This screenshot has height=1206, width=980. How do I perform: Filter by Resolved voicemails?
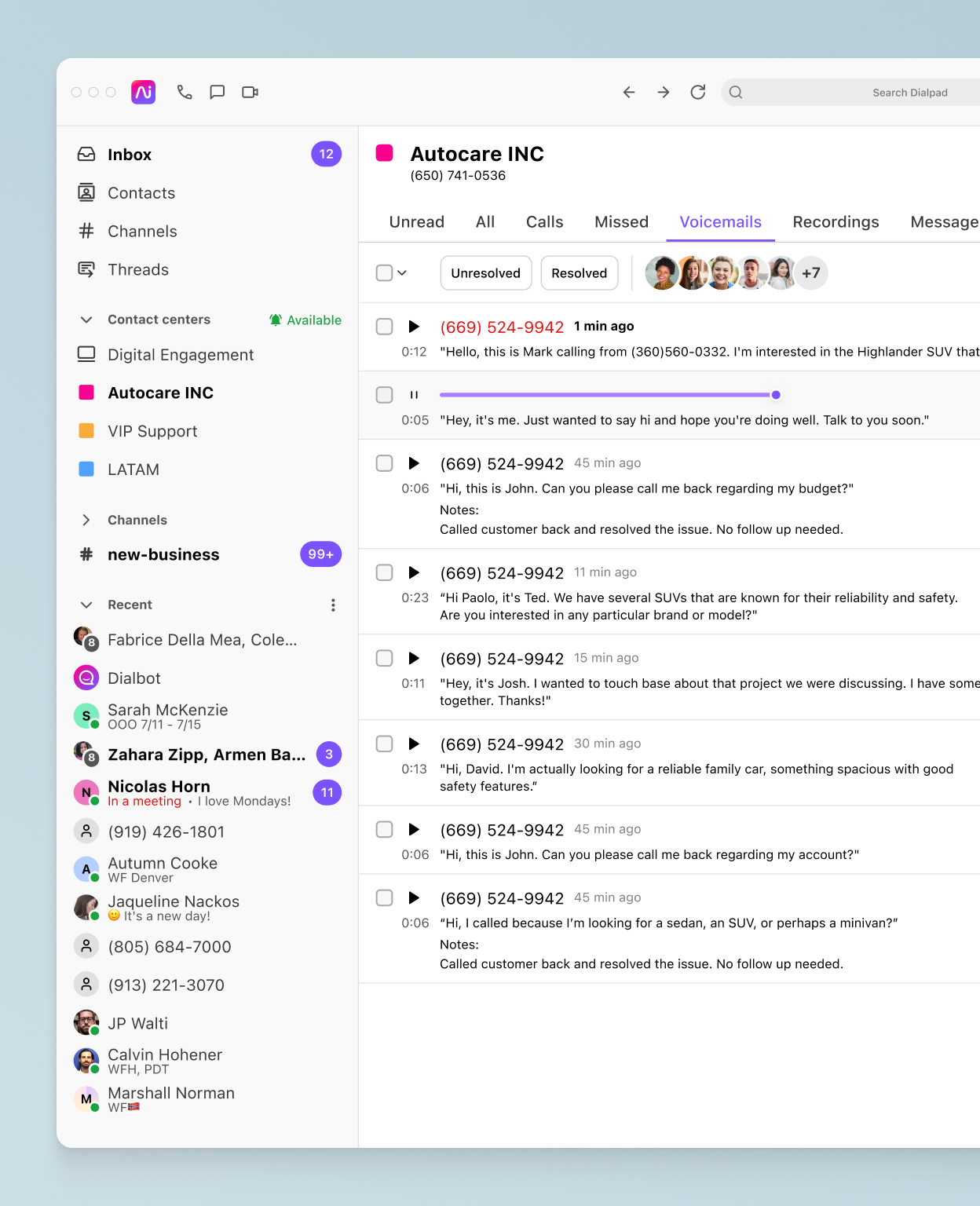click(580, 273)
